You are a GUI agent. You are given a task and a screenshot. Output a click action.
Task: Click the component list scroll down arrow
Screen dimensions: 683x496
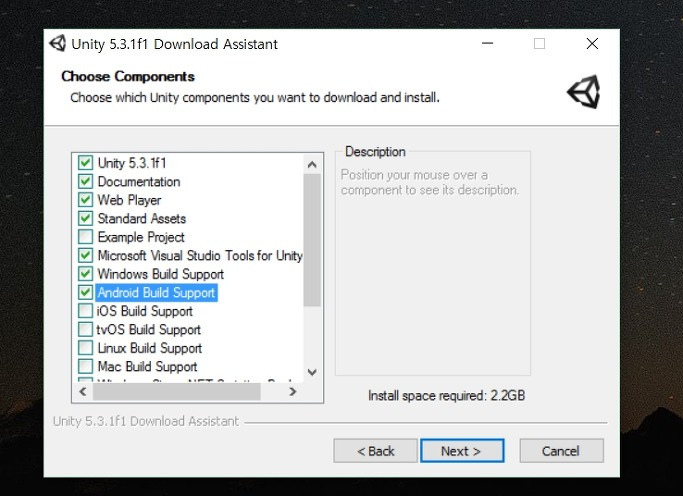pos(312,372)
